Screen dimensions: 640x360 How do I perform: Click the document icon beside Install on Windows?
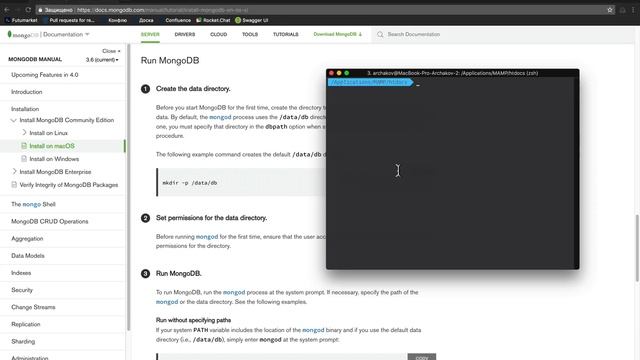click(x=24, y=159)
